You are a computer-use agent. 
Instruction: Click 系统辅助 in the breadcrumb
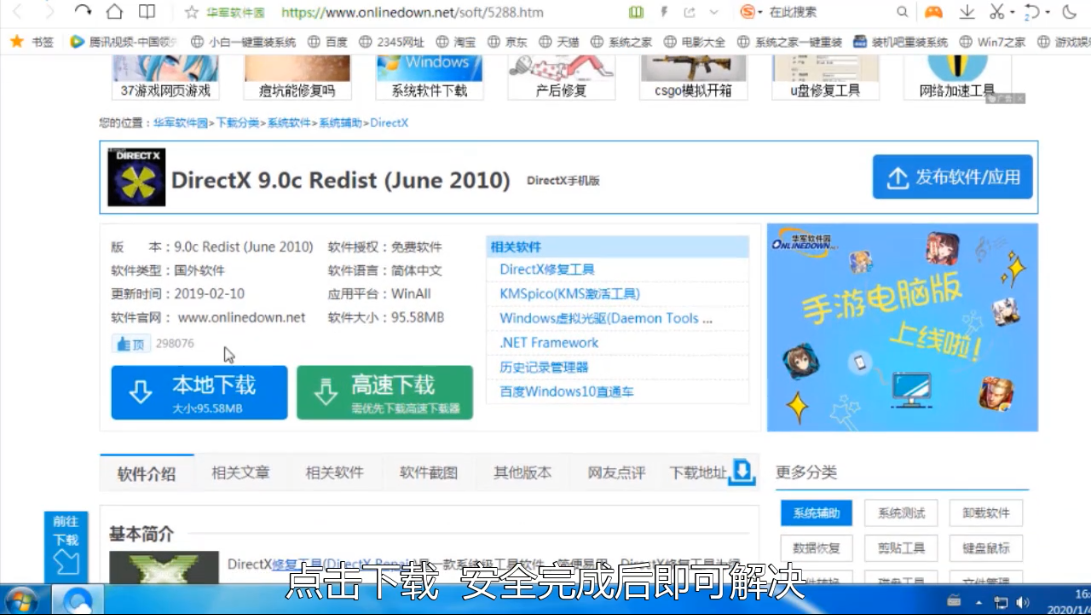pyautogui.click(x=340, y=122)
